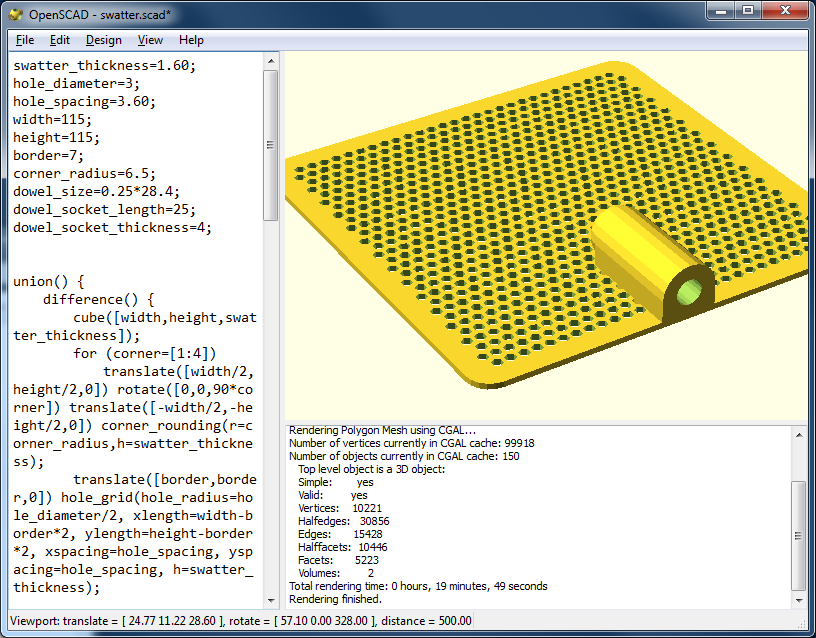Click the console scrollbar down arrow
This screenshot has width=816, height=638.
pos(799,601)
